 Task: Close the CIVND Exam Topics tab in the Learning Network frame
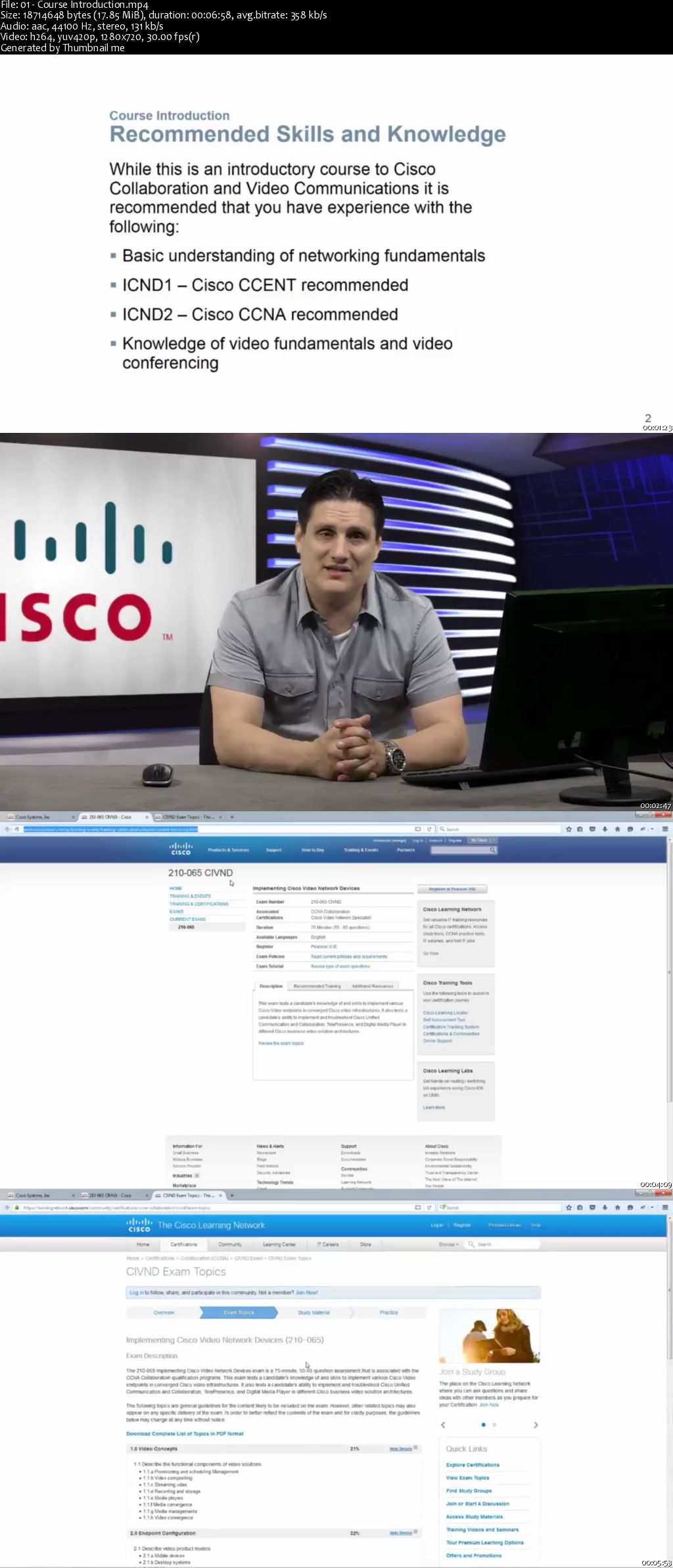[x=220, y=1196]
